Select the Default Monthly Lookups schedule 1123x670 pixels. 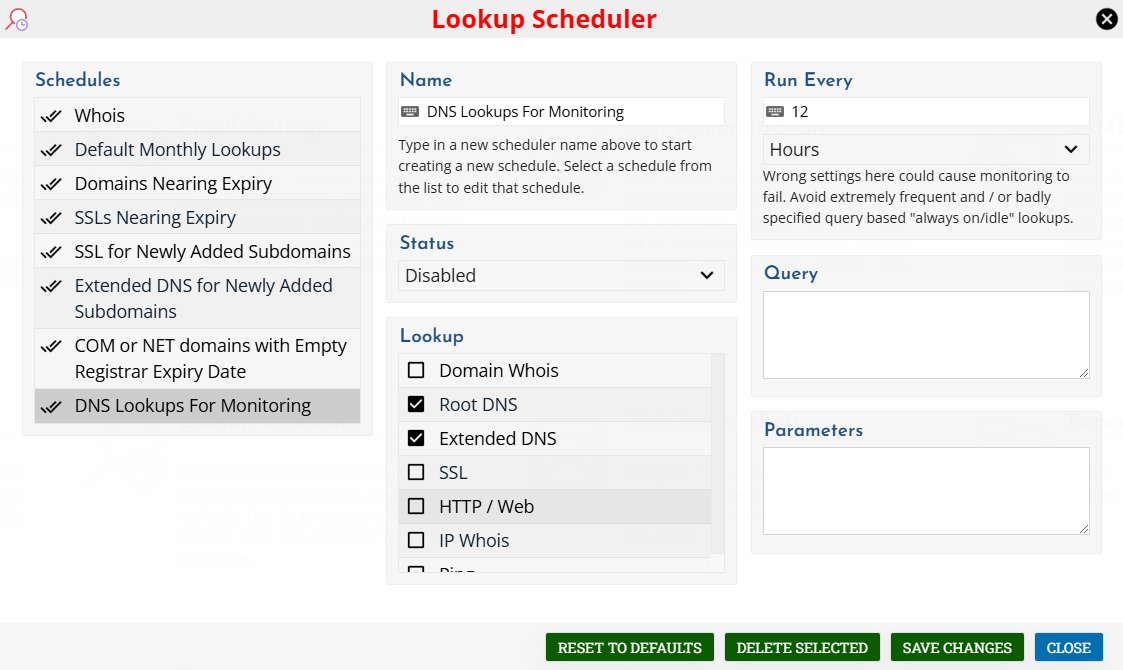tap(198, 149)
